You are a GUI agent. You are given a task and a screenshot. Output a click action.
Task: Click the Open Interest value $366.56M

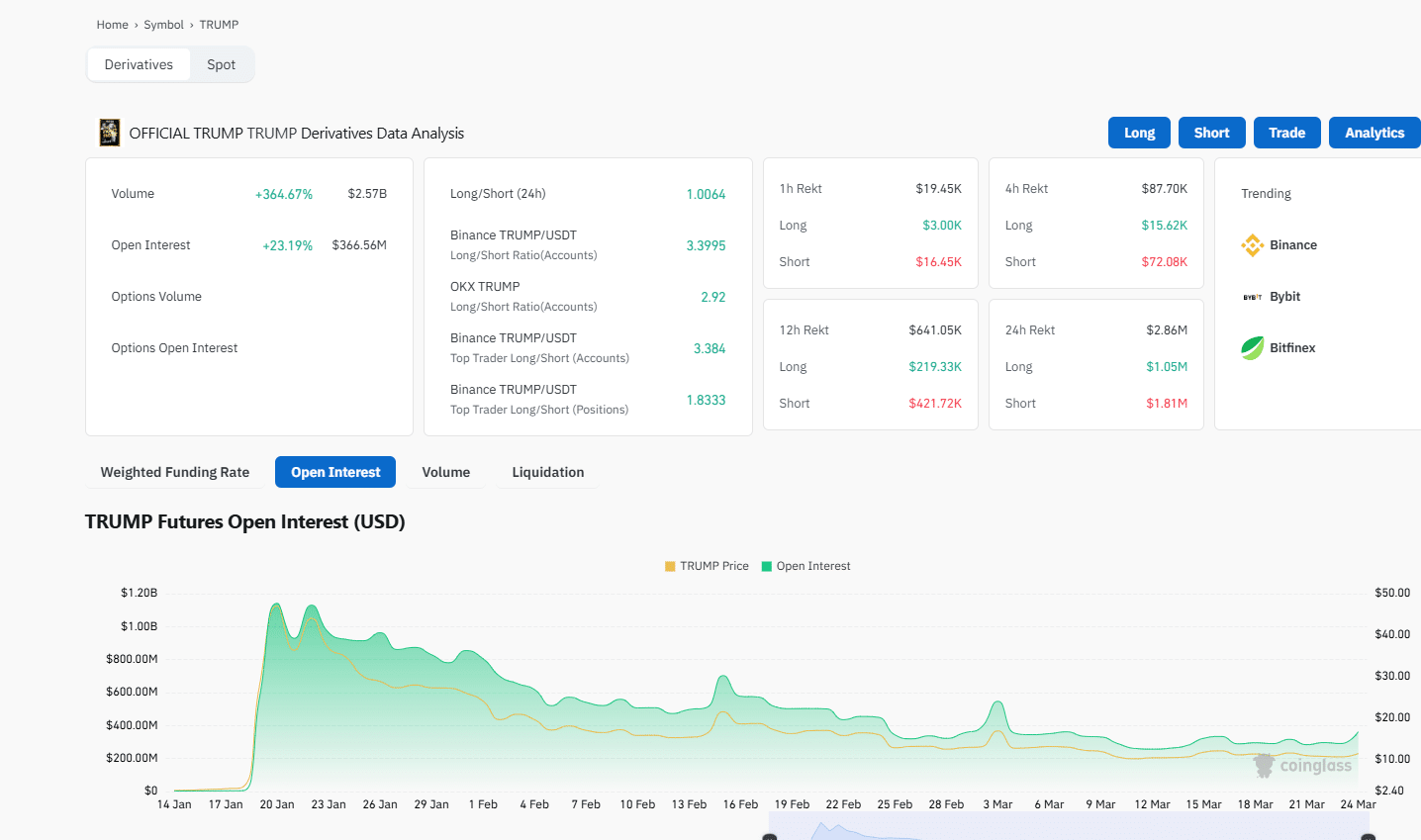tap(359, 245)
